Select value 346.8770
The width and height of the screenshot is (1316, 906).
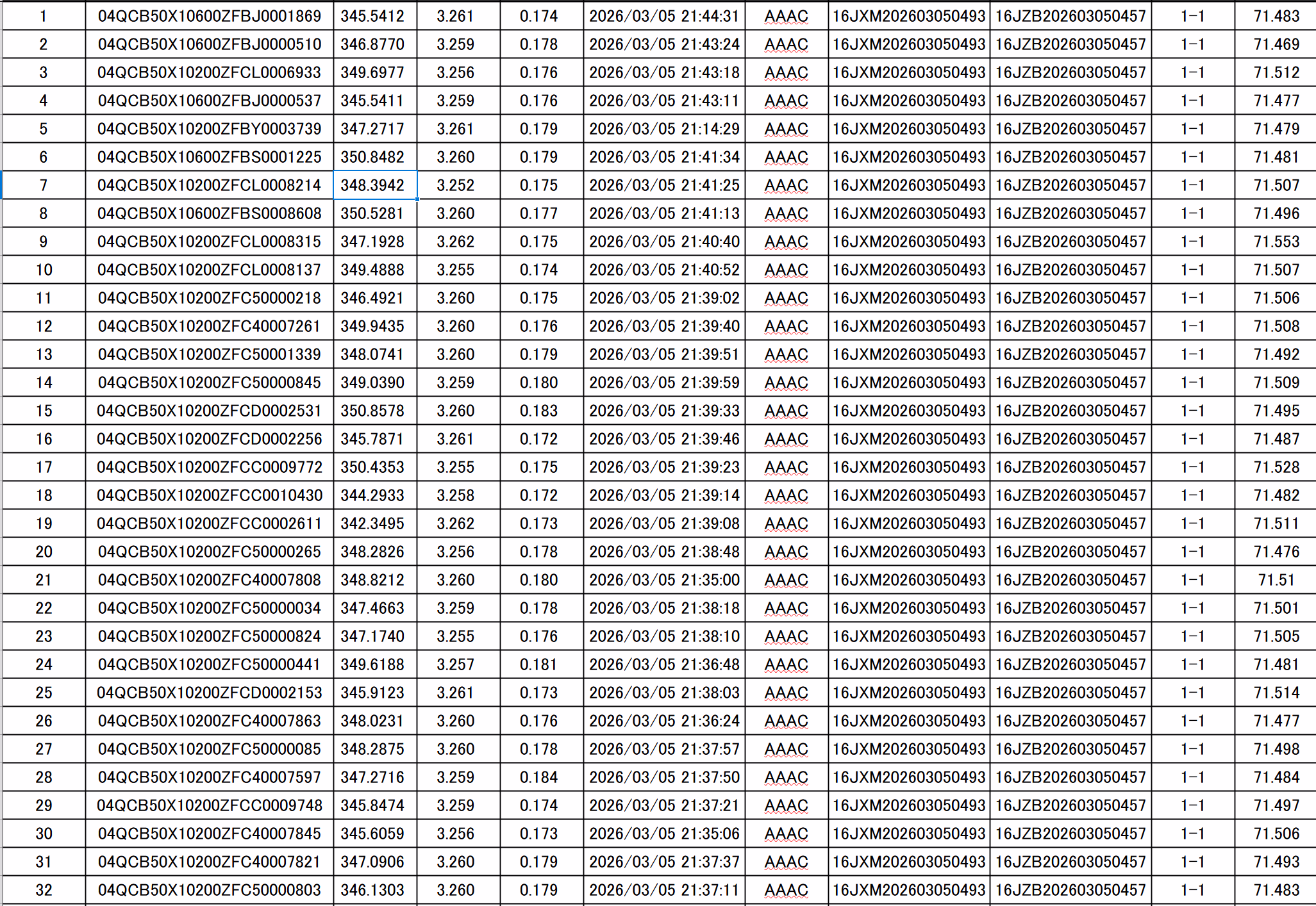click(x=375, y=44)
